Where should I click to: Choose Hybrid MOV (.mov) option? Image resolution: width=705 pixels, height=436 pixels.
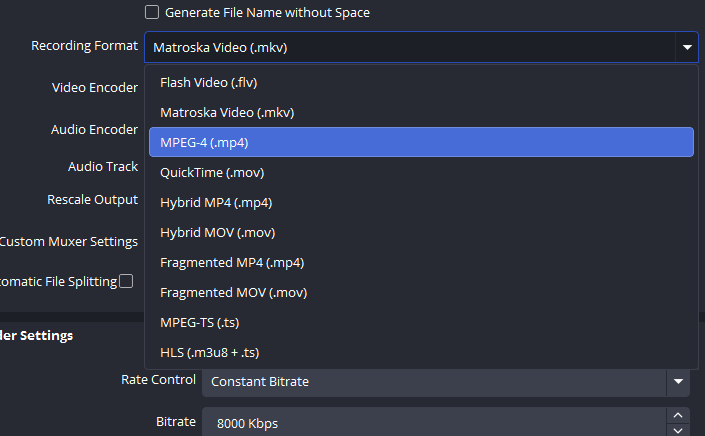click(x=421, y=232)
